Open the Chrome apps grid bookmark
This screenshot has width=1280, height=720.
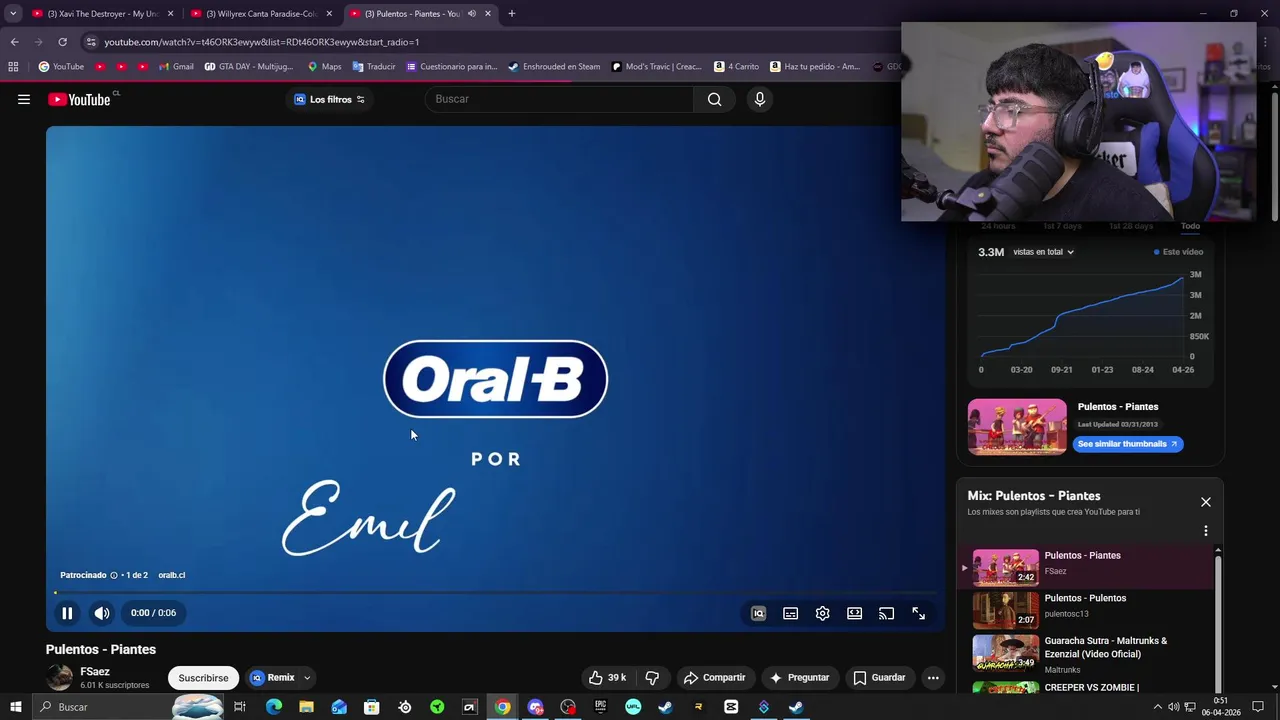13,67
